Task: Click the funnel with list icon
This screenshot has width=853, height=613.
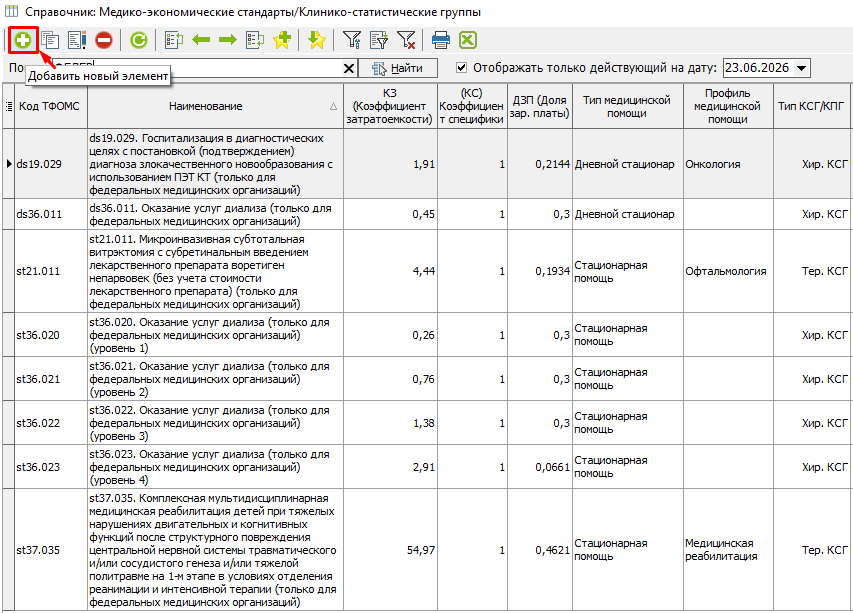Action: [x=379, y=40]
